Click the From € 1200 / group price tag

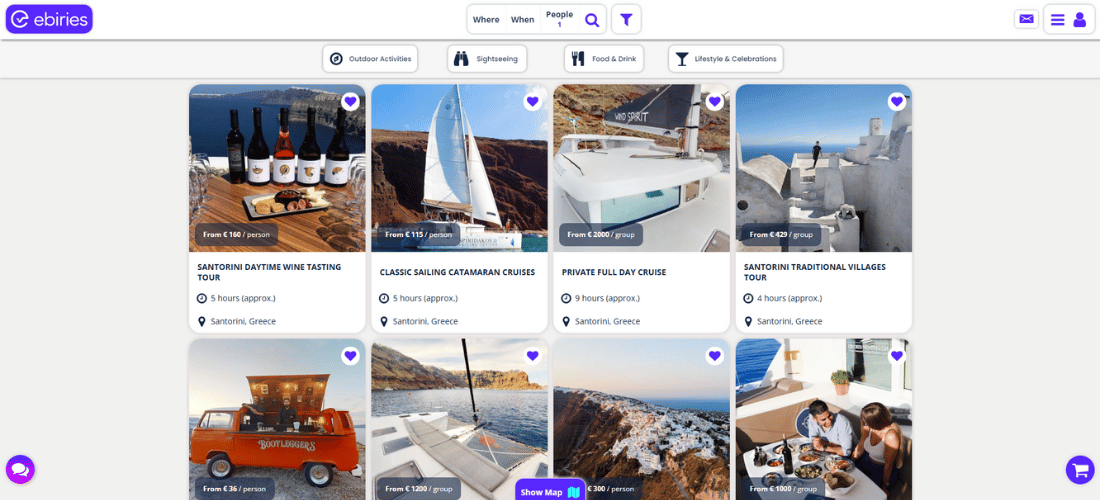419,489
